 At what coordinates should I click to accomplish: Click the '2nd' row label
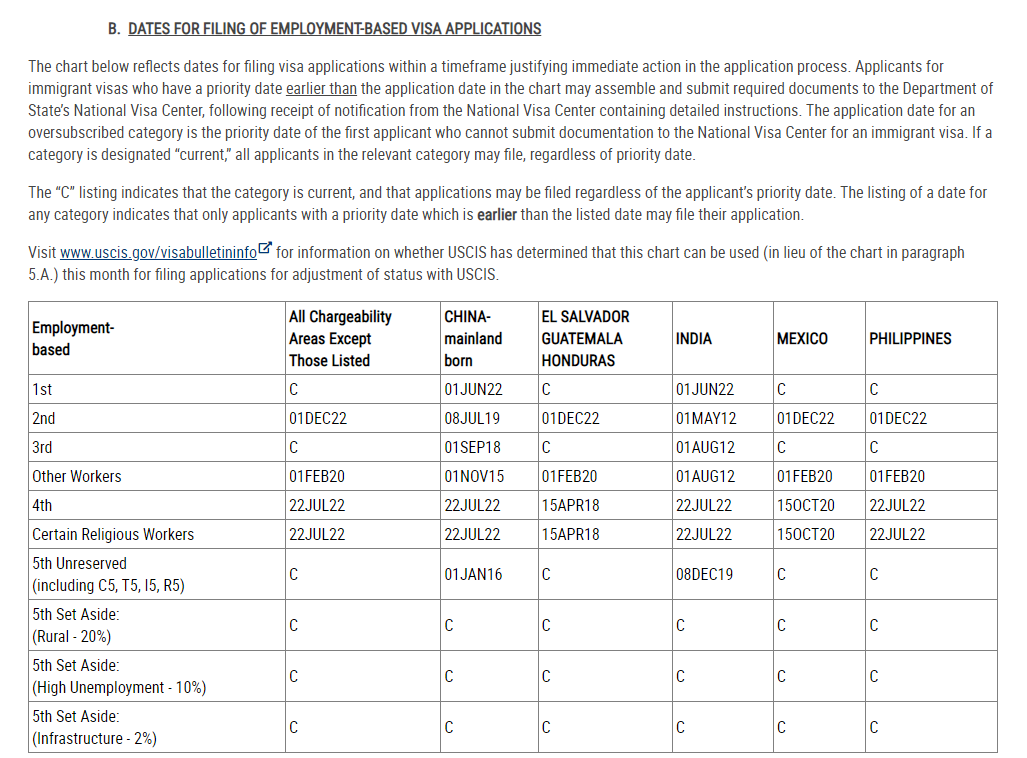tap(44, 418)
